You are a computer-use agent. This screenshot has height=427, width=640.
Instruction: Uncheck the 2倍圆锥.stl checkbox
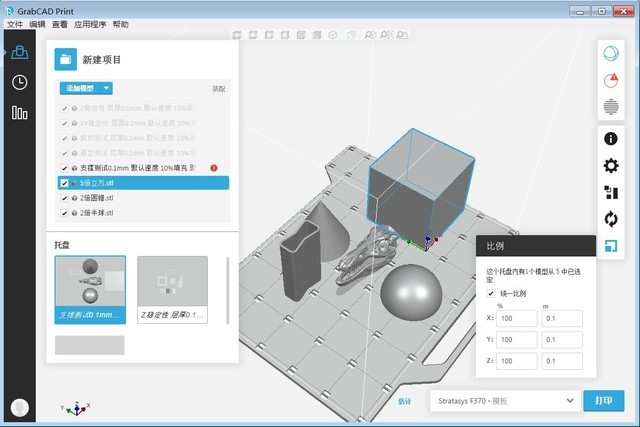pyautogui.click(x=64, y=198)
